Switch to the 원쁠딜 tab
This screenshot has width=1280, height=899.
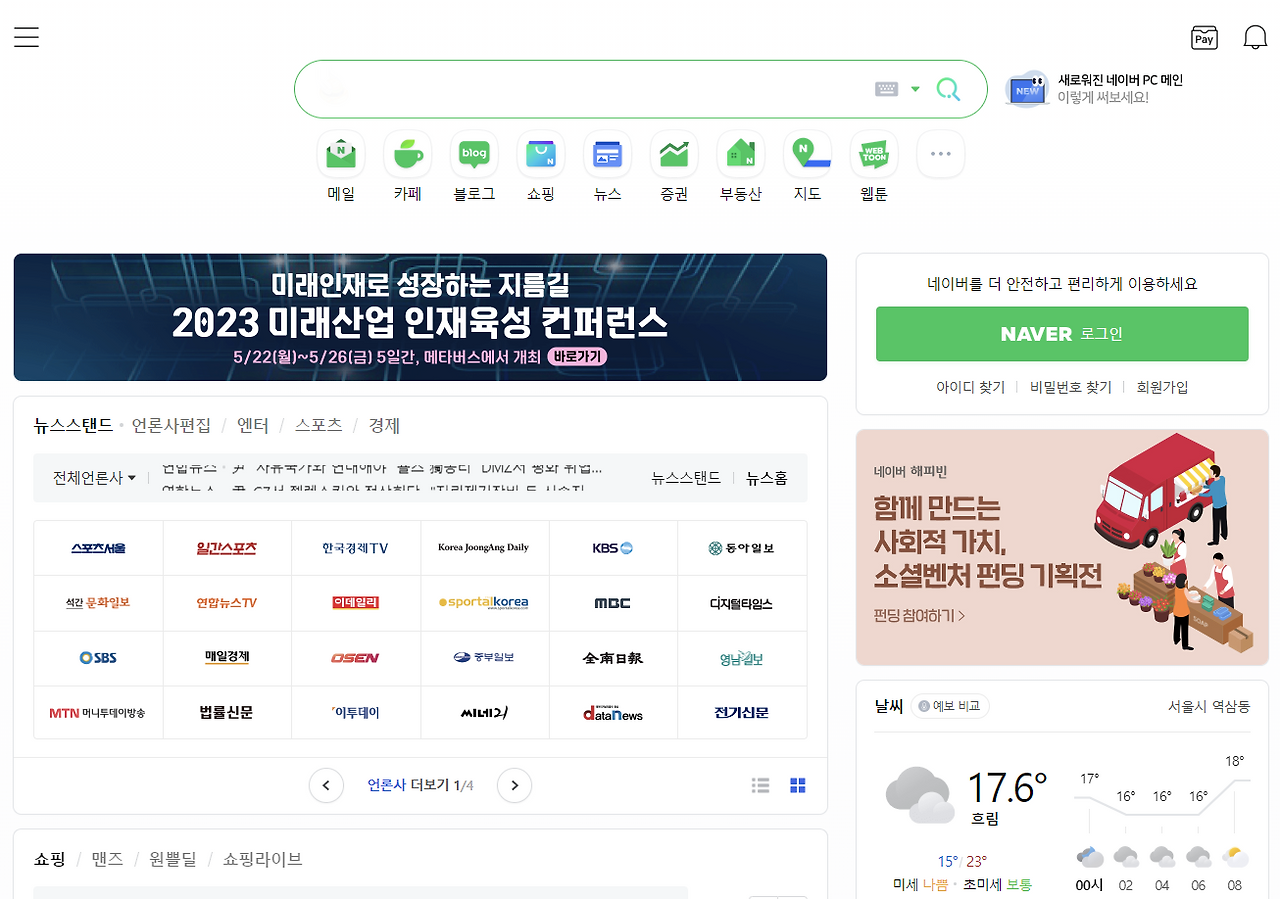tap(173, 859)
